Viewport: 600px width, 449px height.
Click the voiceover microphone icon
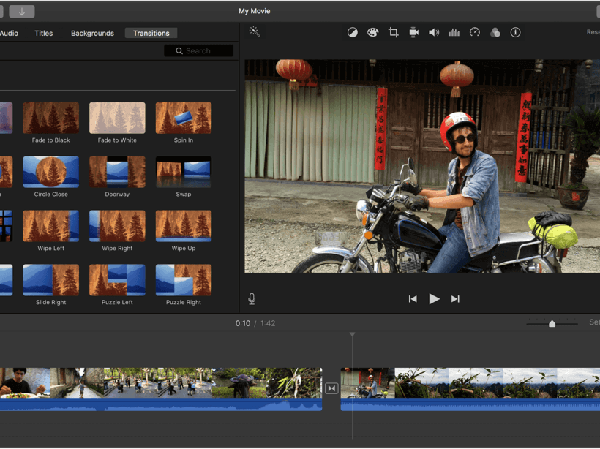252,298
